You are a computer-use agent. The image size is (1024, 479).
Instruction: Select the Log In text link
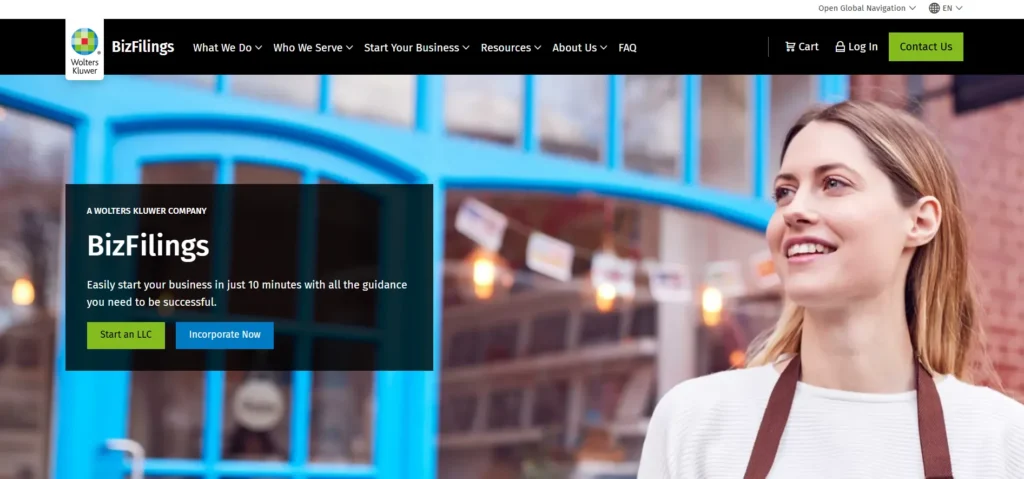click(x=863, y=47)
